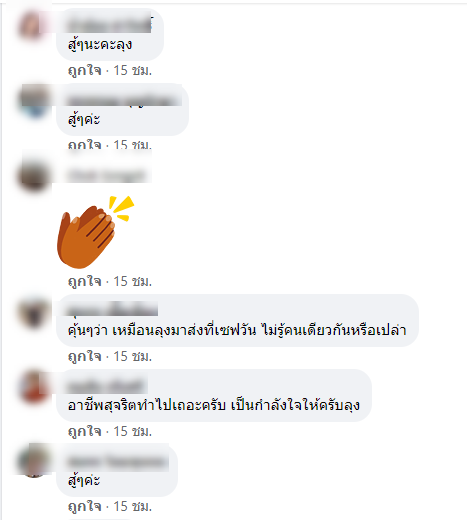Viewport: 467px width, 520px height.
Task: Like the clapping hands sticker comment
Action: point(84,282)
